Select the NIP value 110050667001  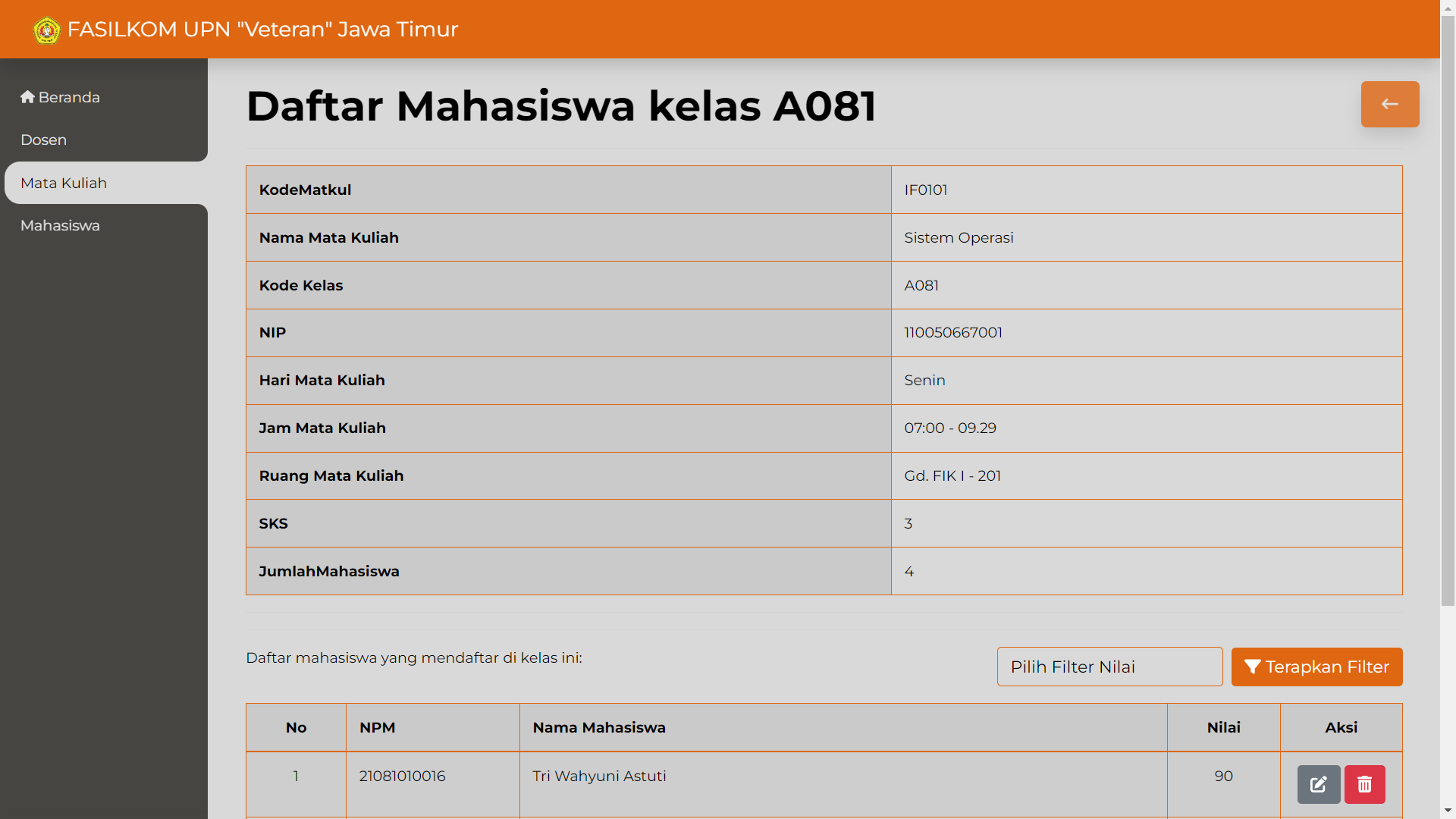tap(953, 332)
